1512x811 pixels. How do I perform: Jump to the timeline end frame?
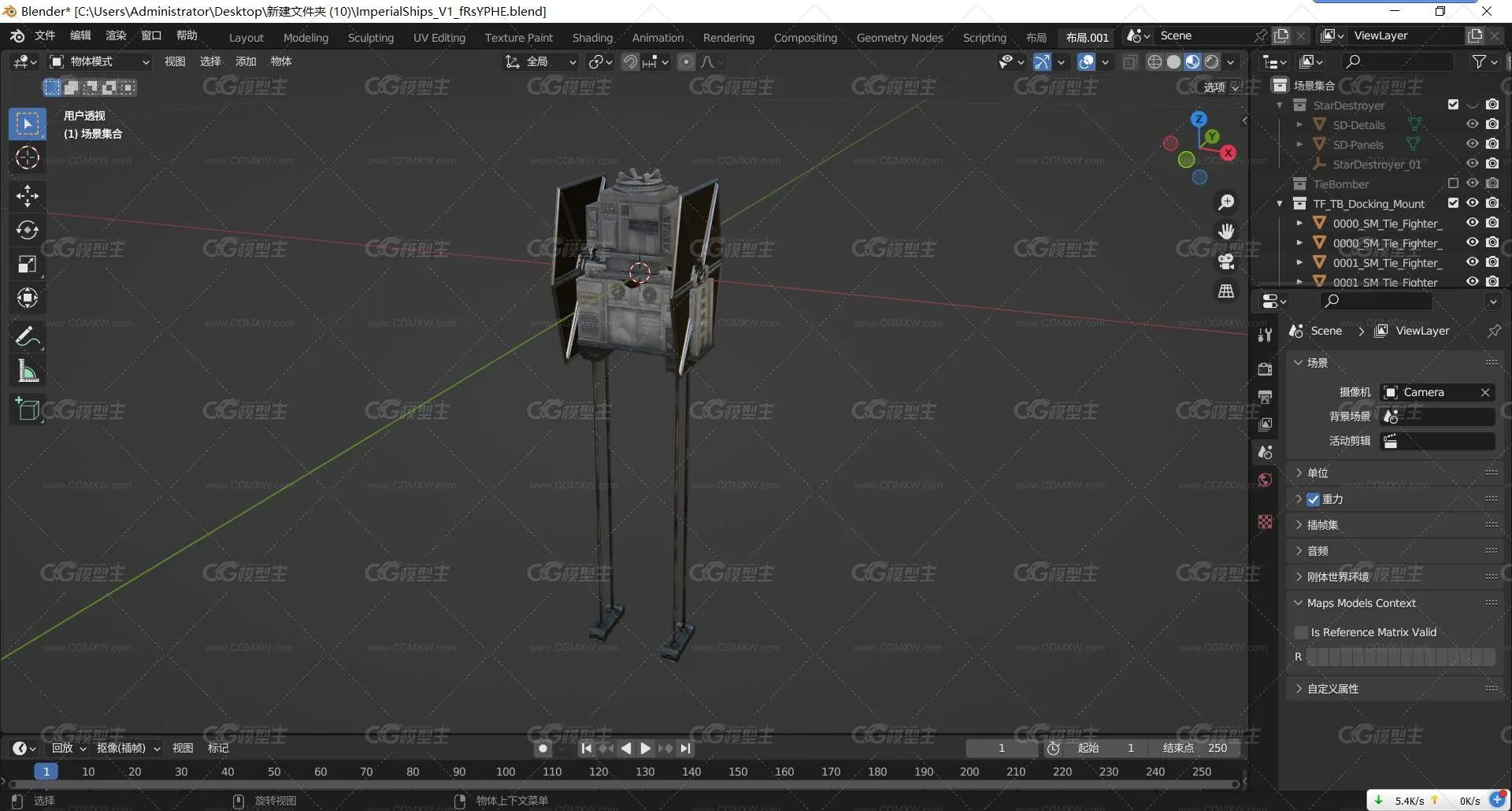[685, 748]
